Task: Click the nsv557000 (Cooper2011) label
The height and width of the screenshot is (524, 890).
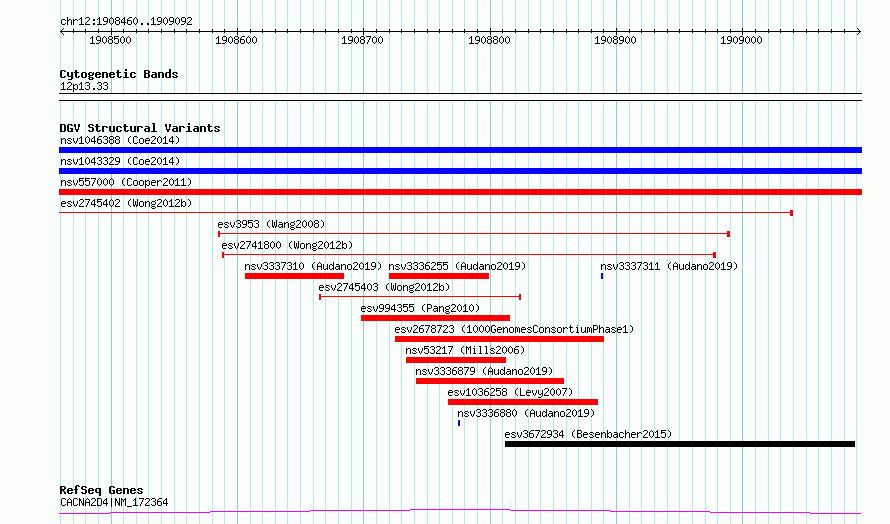Action: tap(126, 182)
